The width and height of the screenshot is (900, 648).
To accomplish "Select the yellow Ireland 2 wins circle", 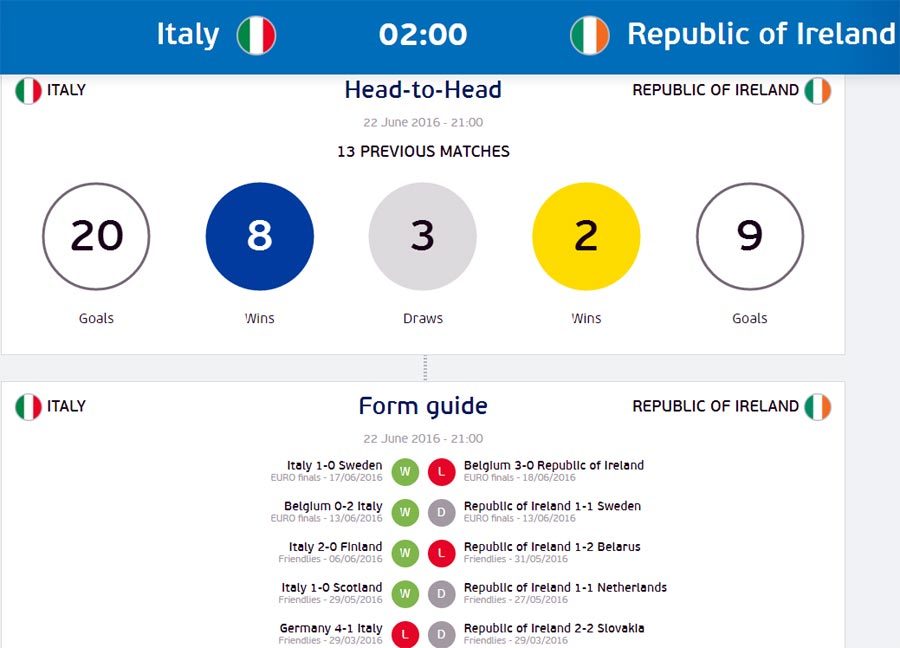I will click(586, 236).
